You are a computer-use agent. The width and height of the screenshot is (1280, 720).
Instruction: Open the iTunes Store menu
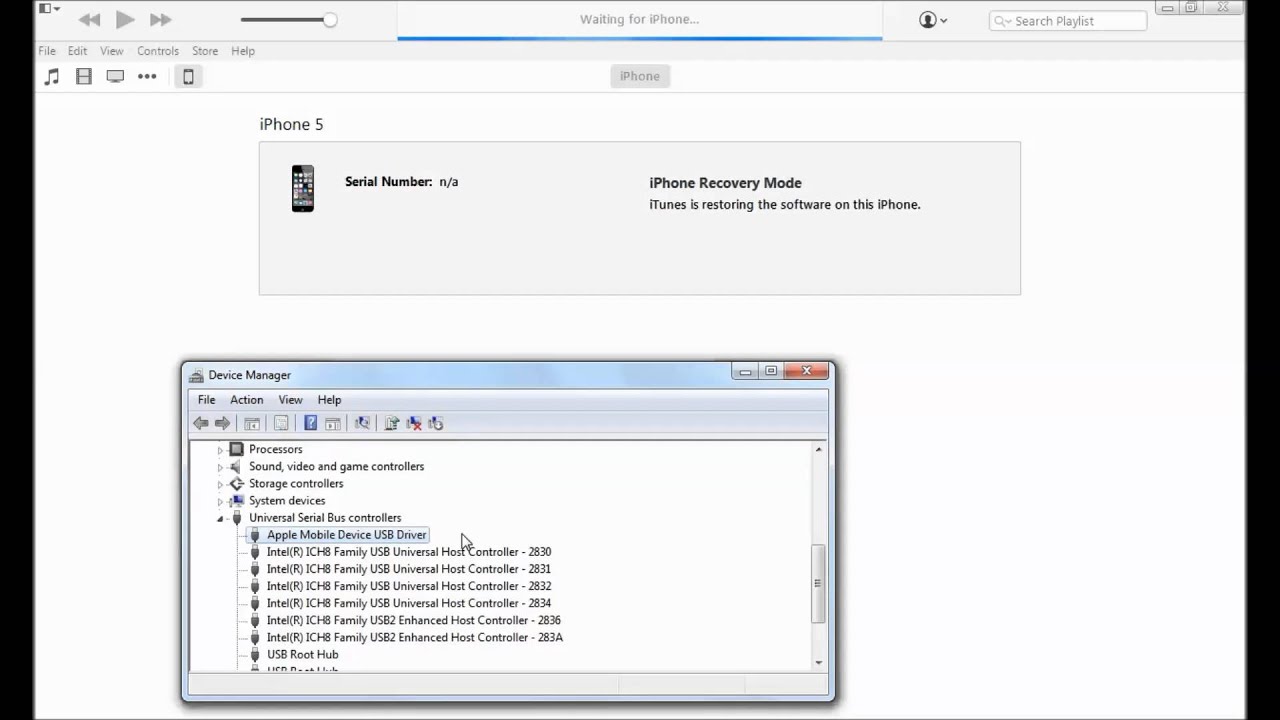205,51
